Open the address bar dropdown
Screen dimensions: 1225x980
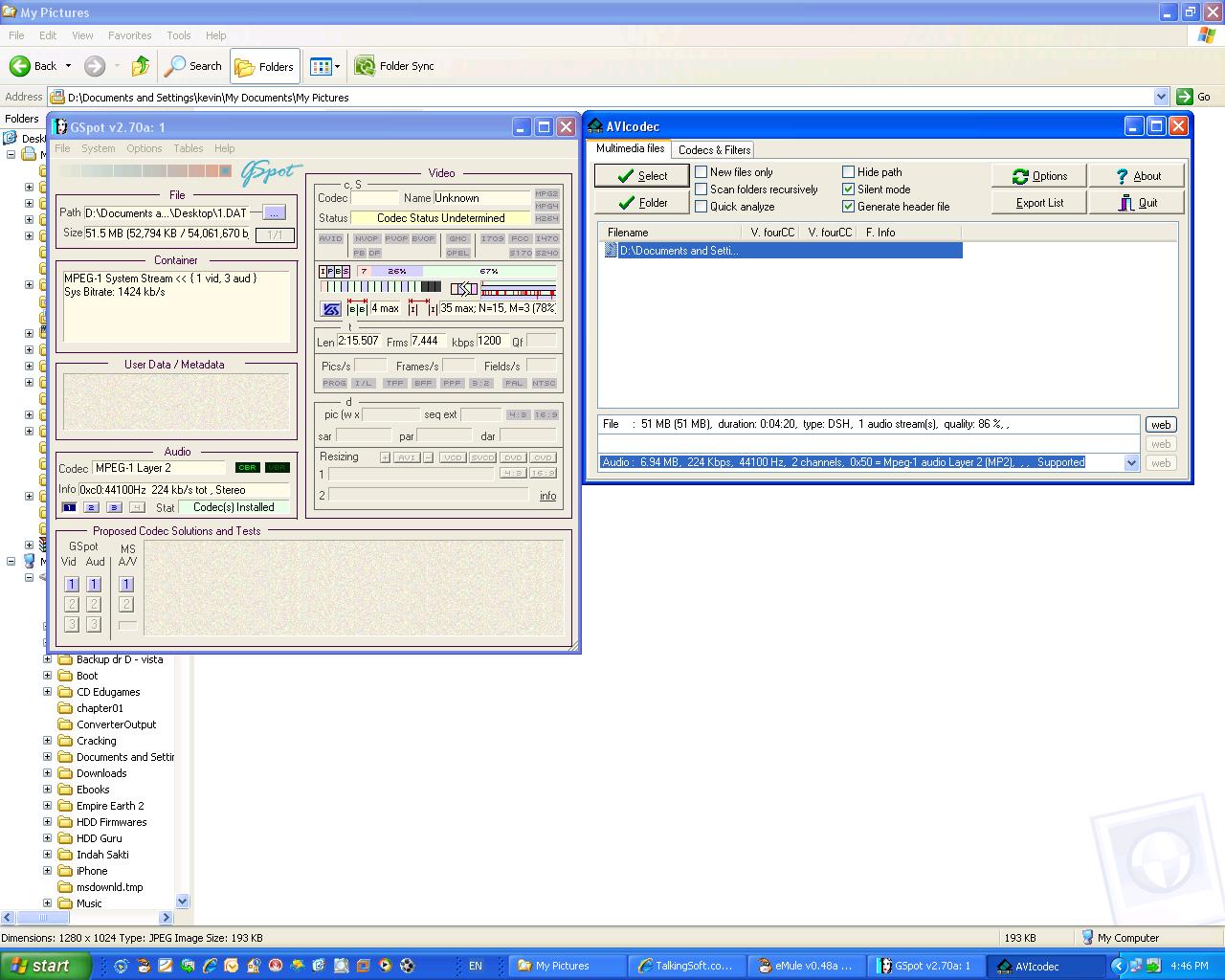(x=1161, y=97)
